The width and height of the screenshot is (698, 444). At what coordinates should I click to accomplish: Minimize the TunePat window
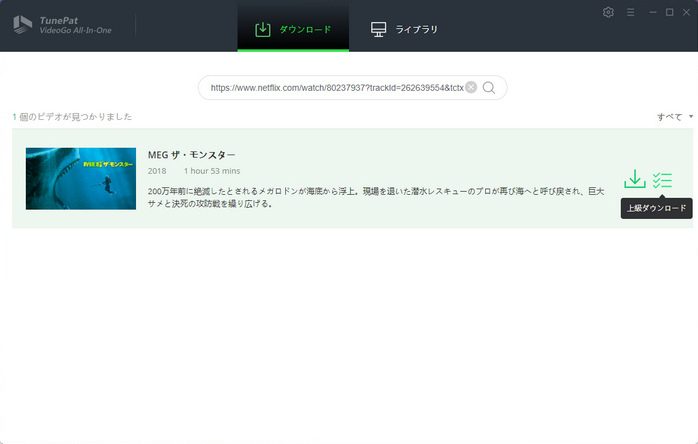tap(653, 12)
